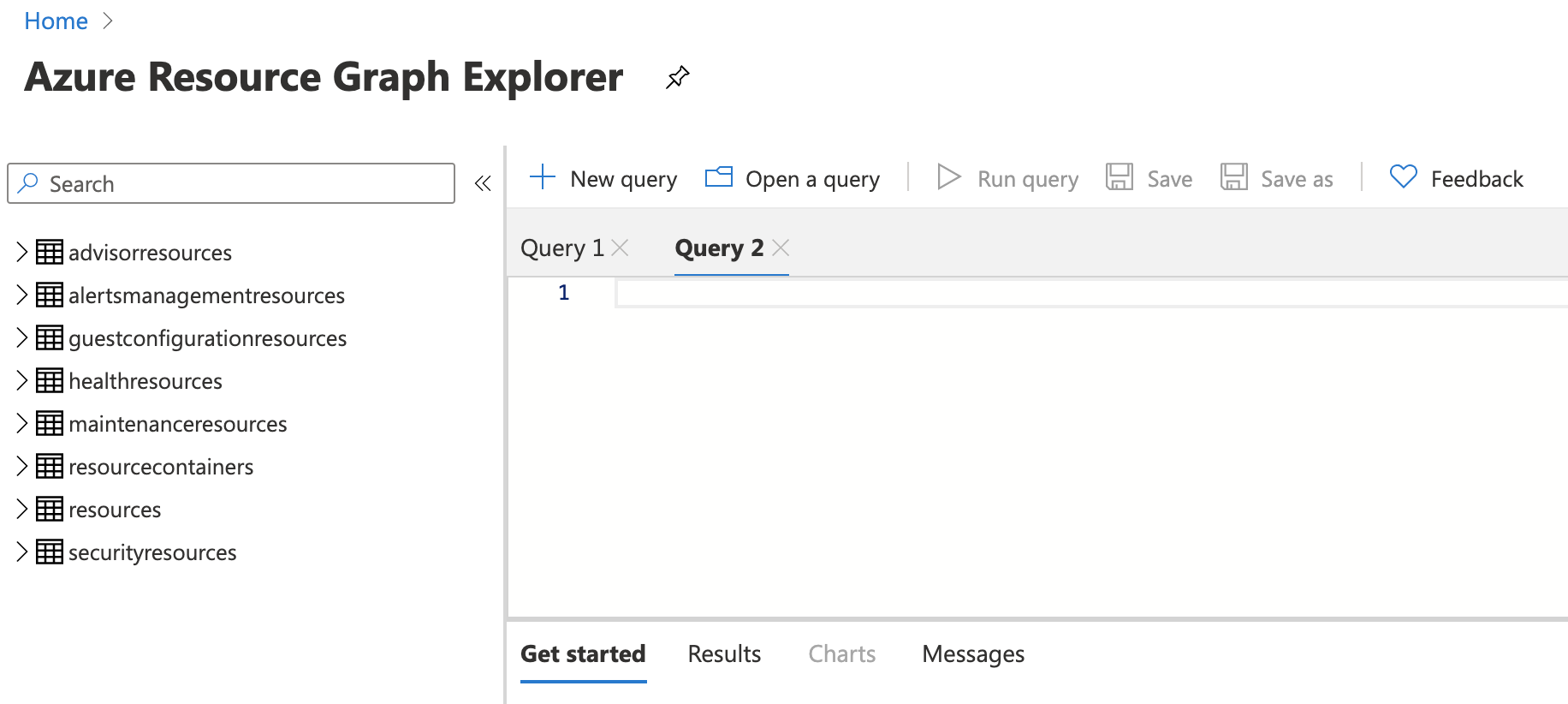The height and width of the screenshot is (704, 1568).
Task: Expand the maintenanceresources table
Action: tap(22, 423)
